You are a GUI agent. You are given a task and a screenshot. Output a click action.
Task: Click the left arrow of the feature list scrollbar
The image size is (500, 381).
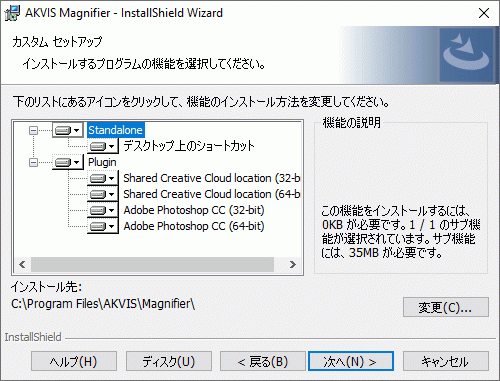tap(22, 265)
